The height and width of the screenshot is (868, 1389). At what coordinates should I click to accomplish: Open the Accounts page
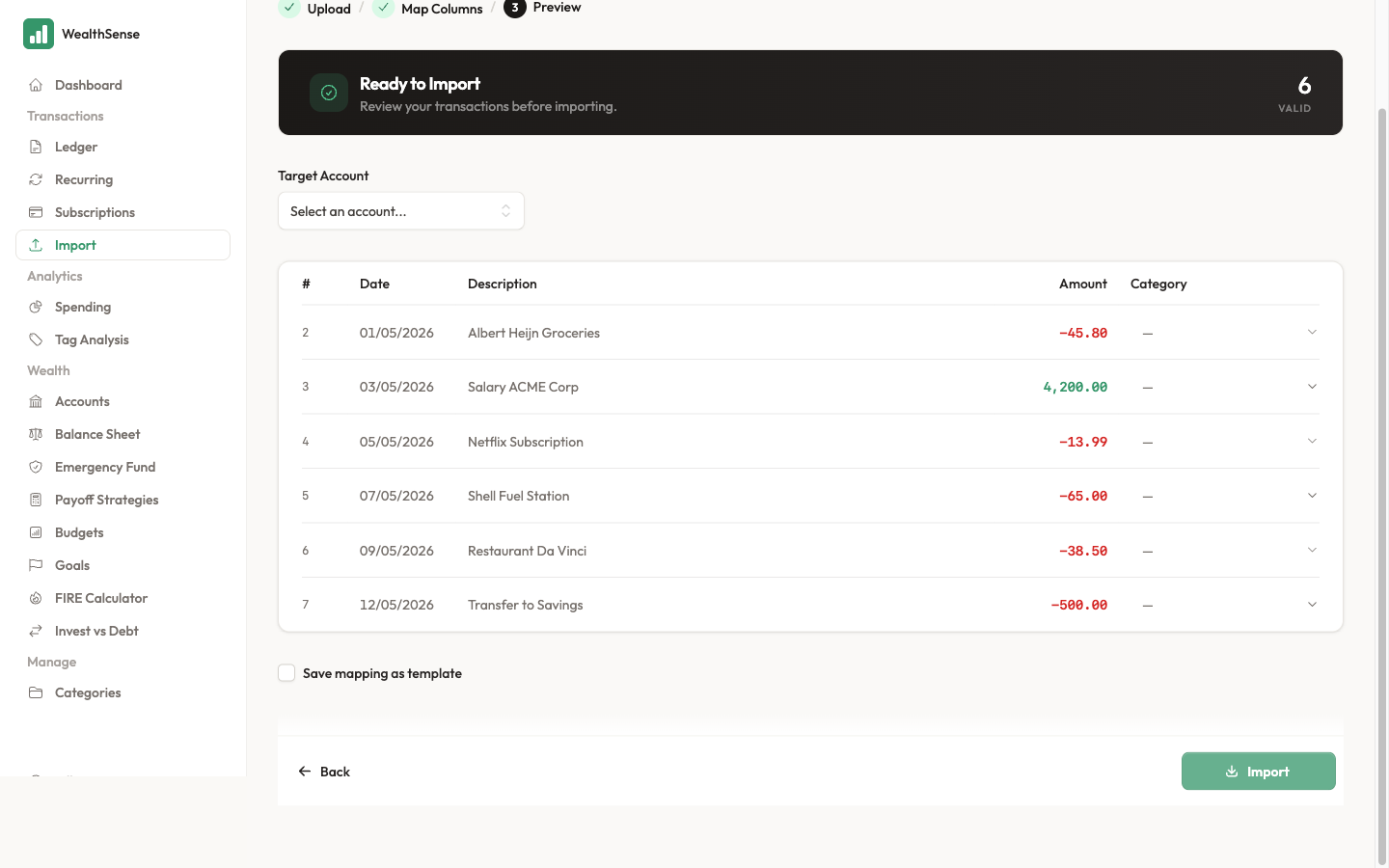(123, 401)
